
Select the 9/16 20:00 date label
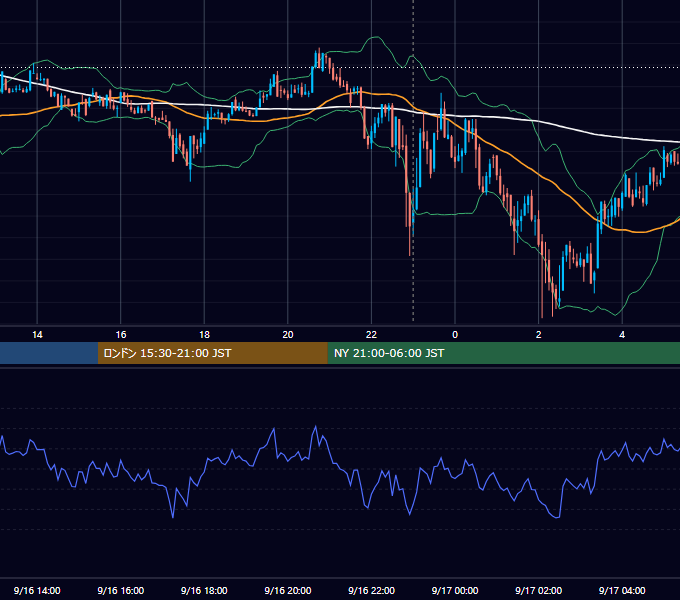[x=288, y=590]
